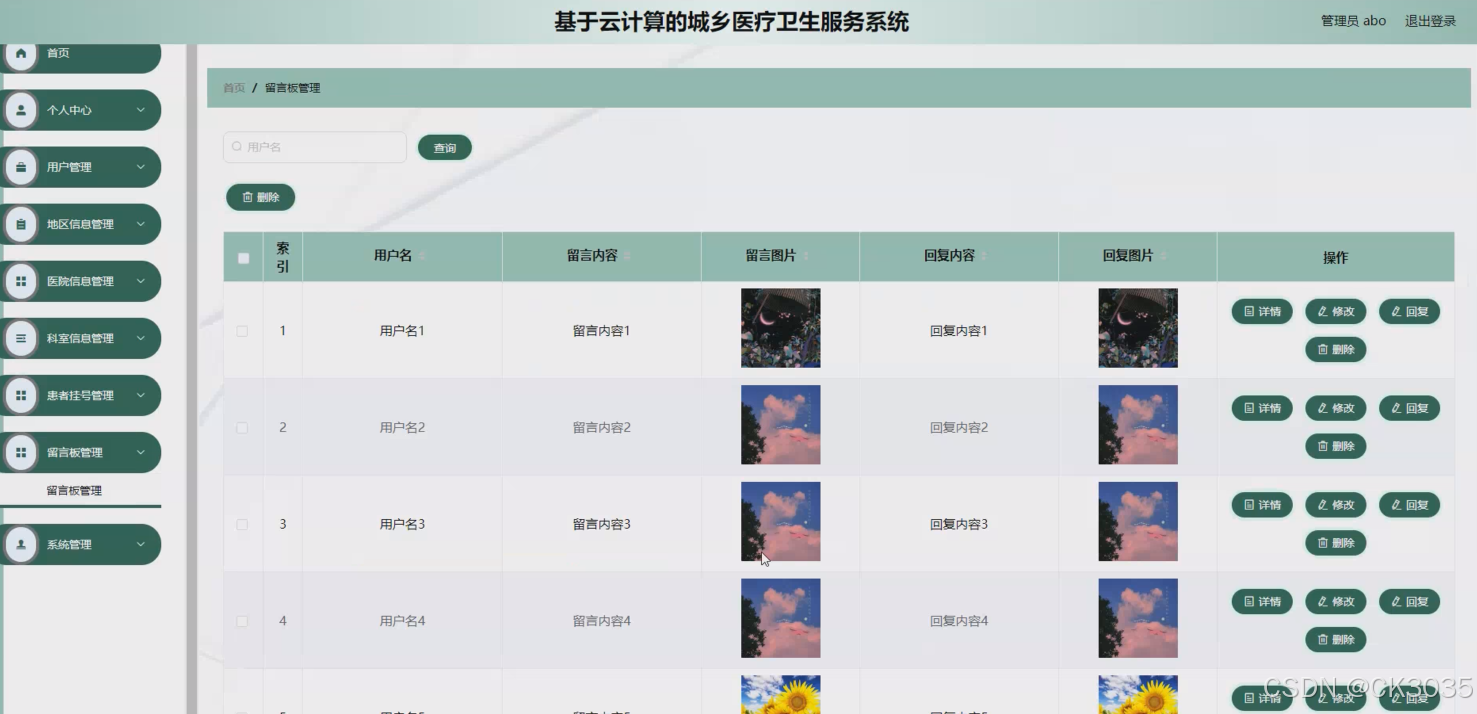Open the 个人中心 menu label
This screenshot has height=714, width=1477.
[x=69, y=110]
